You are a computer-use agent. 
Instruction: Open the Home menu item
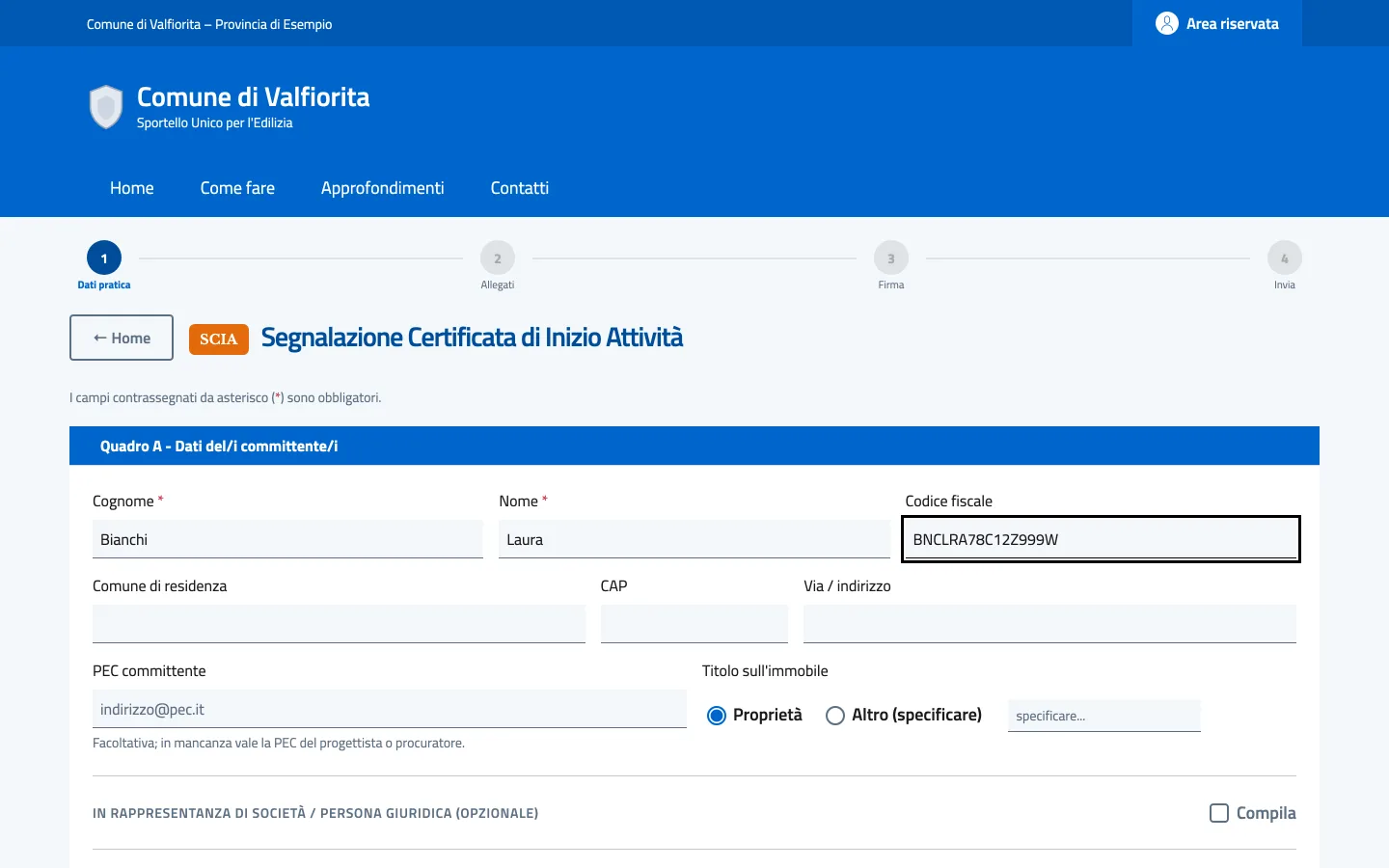point(132,188)
